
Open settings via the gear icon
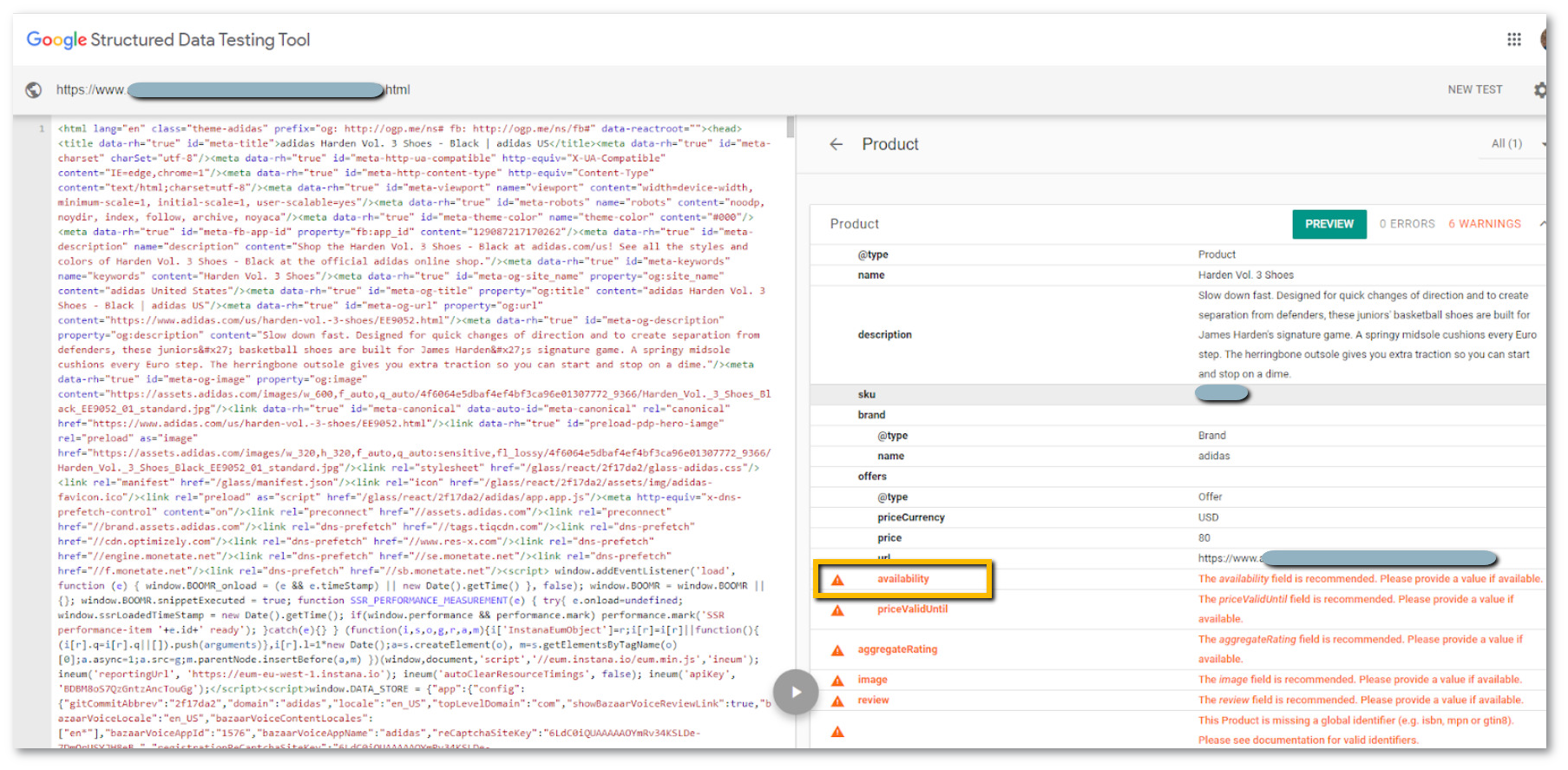tap(1539, 89)
